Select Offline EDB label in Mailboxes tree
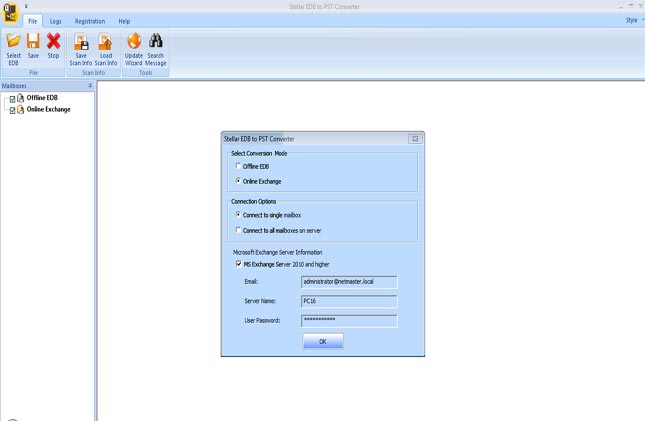 [x=42, y=98]
